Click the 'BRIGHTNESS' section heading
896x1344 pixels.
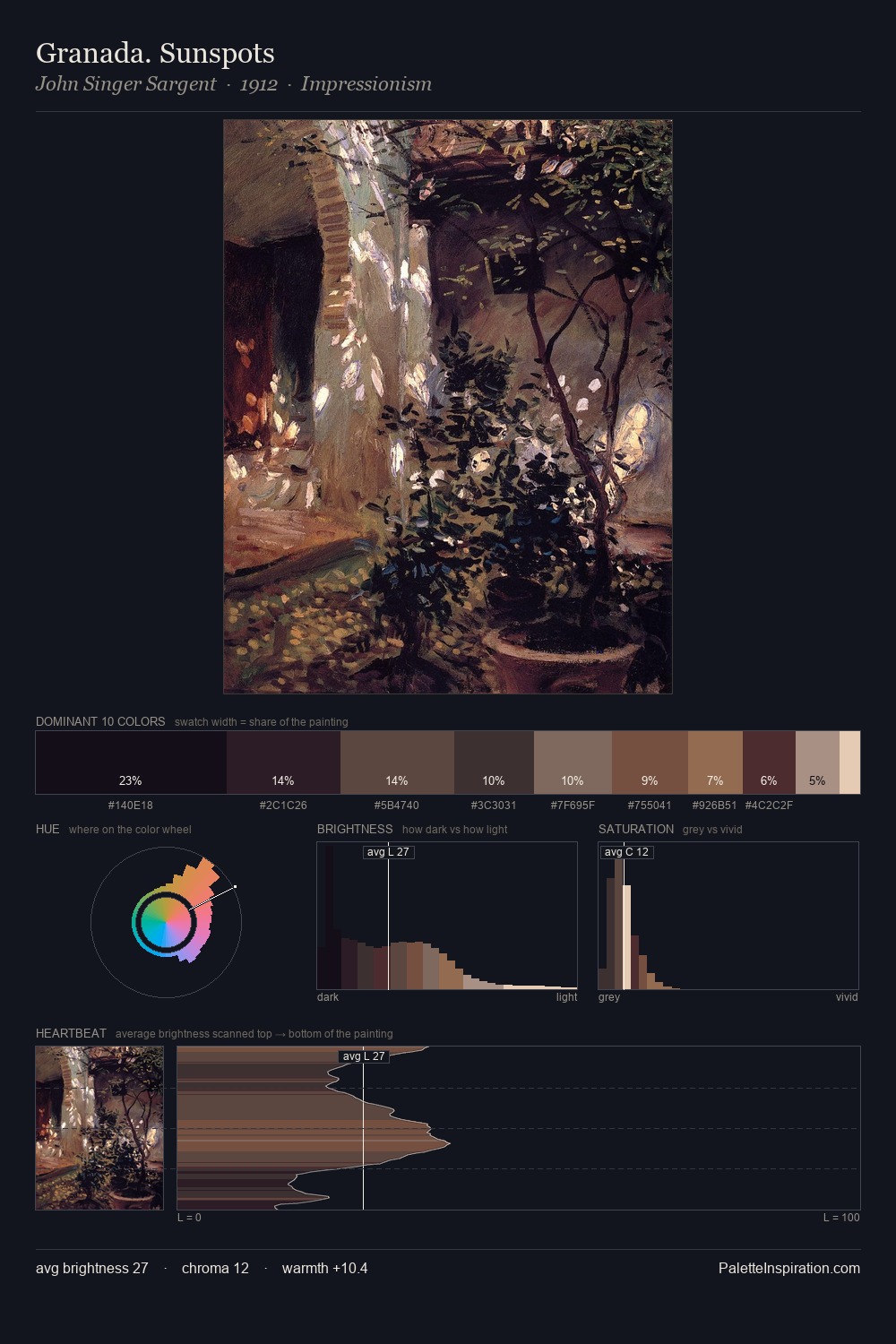pos(355,829)
